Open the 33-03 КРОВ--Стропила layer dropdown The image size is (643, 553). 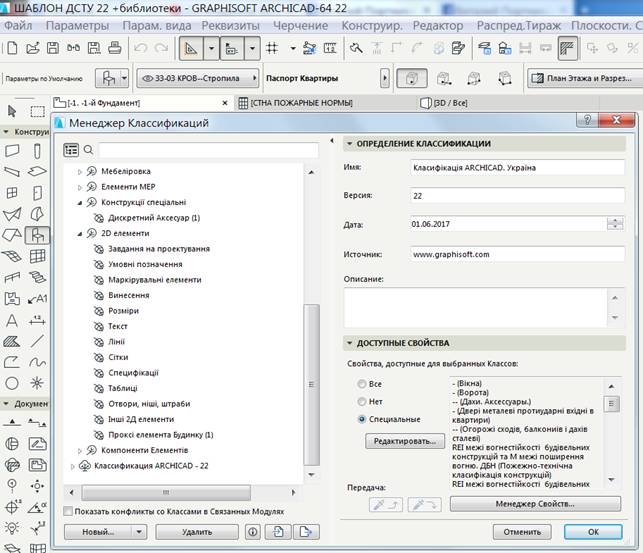198,78
